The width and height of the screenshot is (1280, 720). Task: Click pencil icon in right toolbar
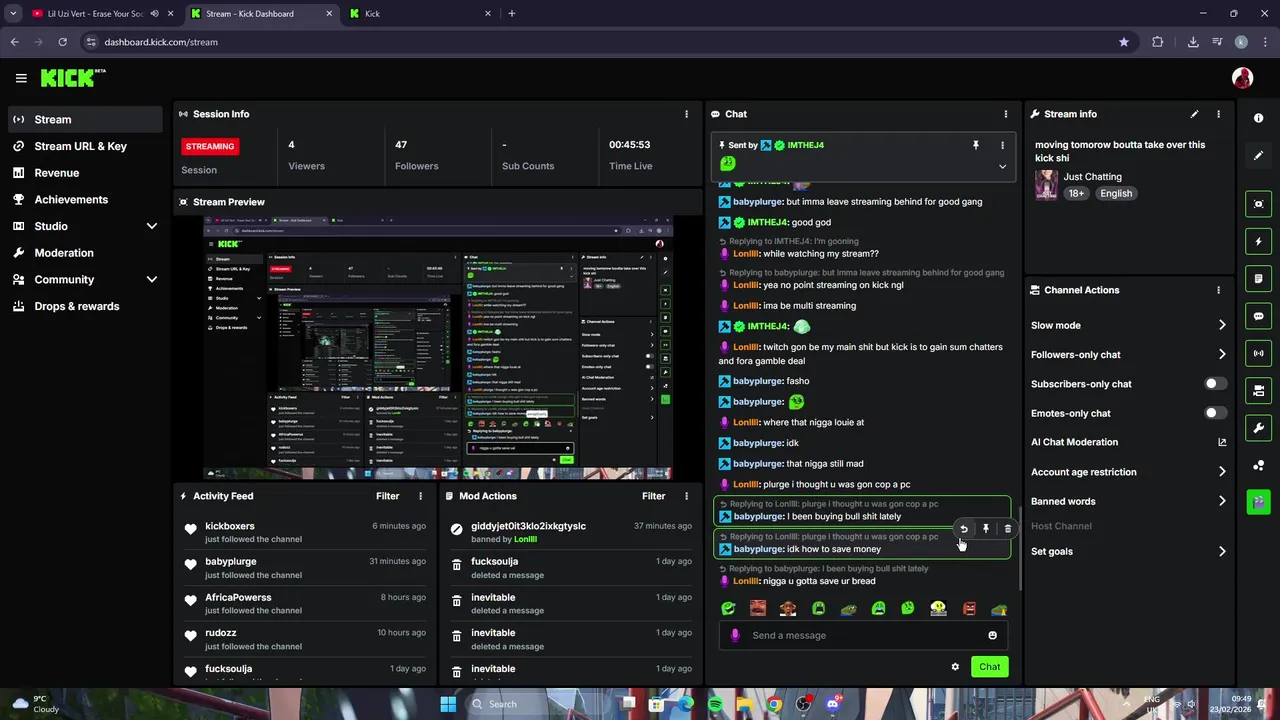[1259, 156]
